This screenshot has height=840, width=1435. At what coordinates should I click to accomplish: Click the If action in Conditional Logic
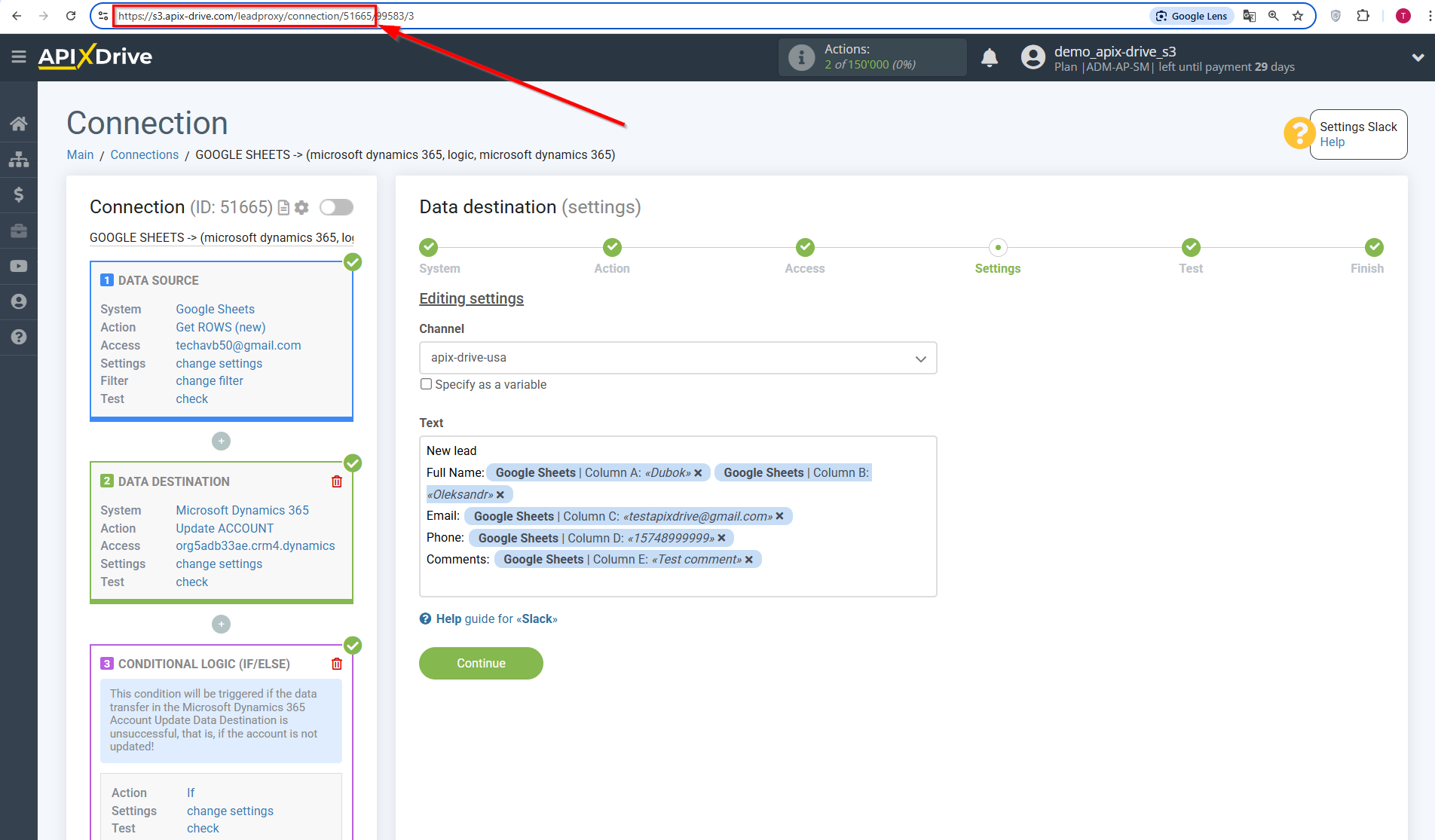[191, 793]
